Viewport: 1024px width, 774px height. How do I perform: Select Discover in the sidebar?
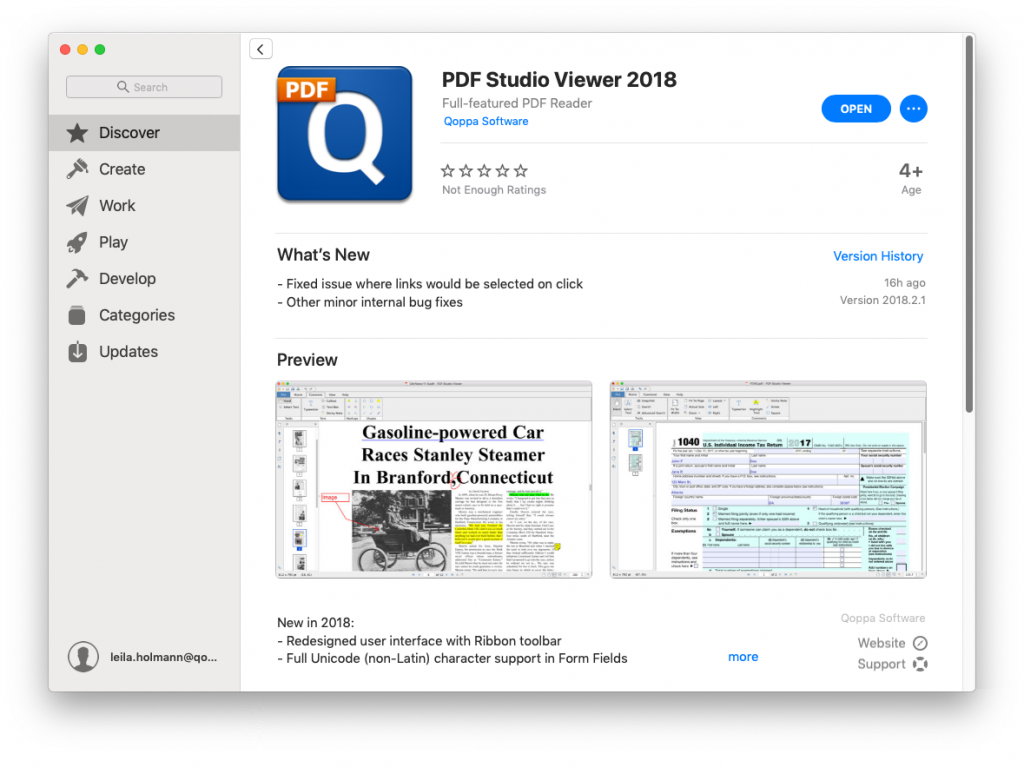pos(144,133)
